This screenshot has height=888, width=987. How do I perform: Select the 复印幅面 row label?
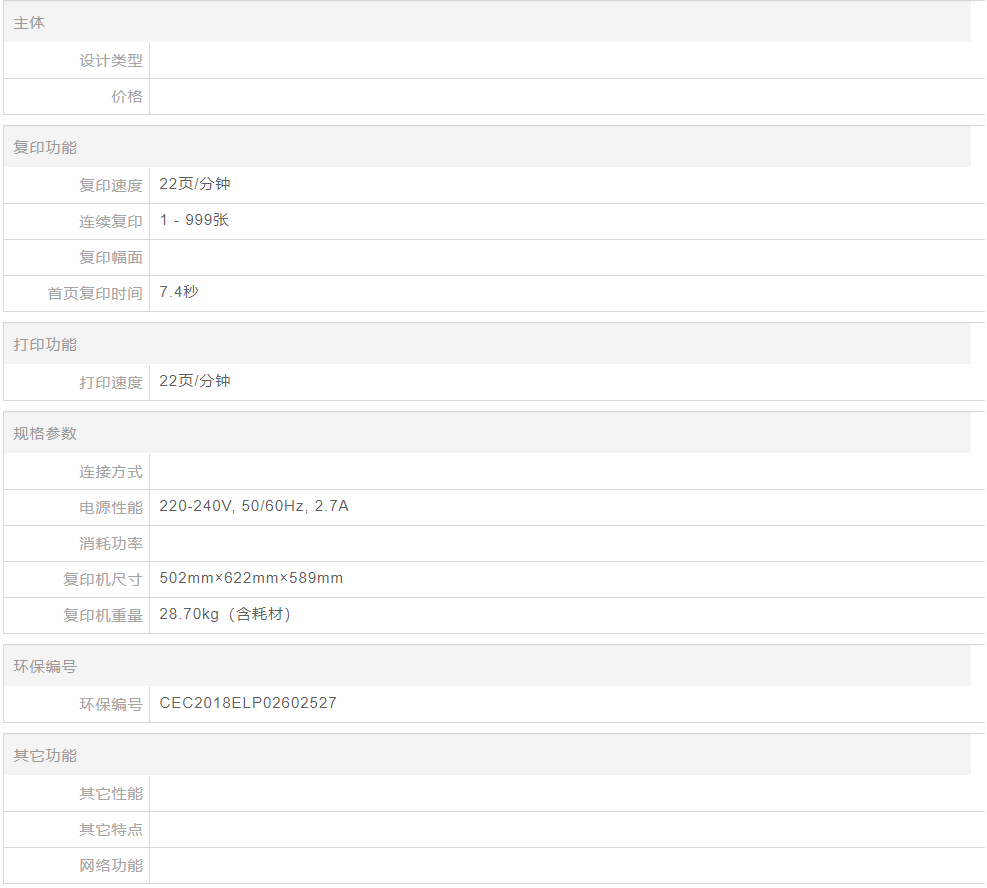coord(111,258)
